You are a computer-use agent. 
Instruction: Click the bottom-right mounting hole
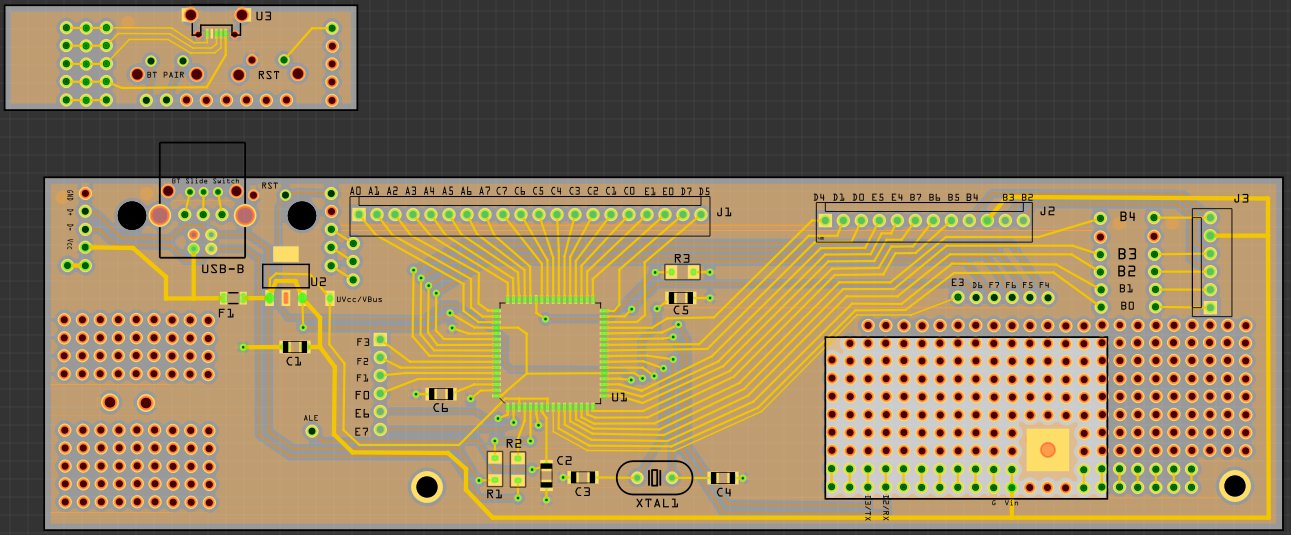tap(1234, 486)
